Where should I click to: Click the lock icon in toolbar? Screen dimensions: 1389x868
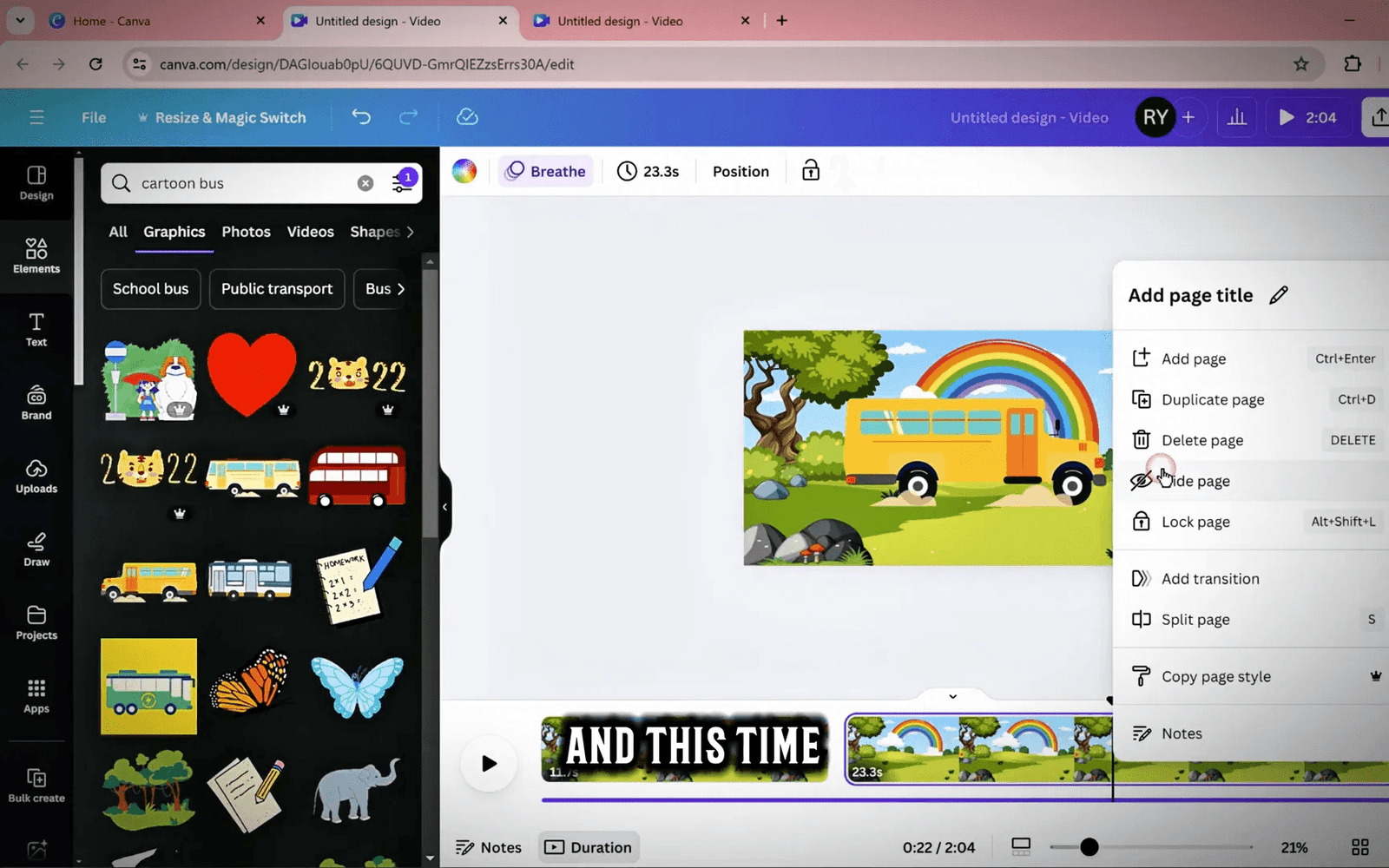click(811, 171)
